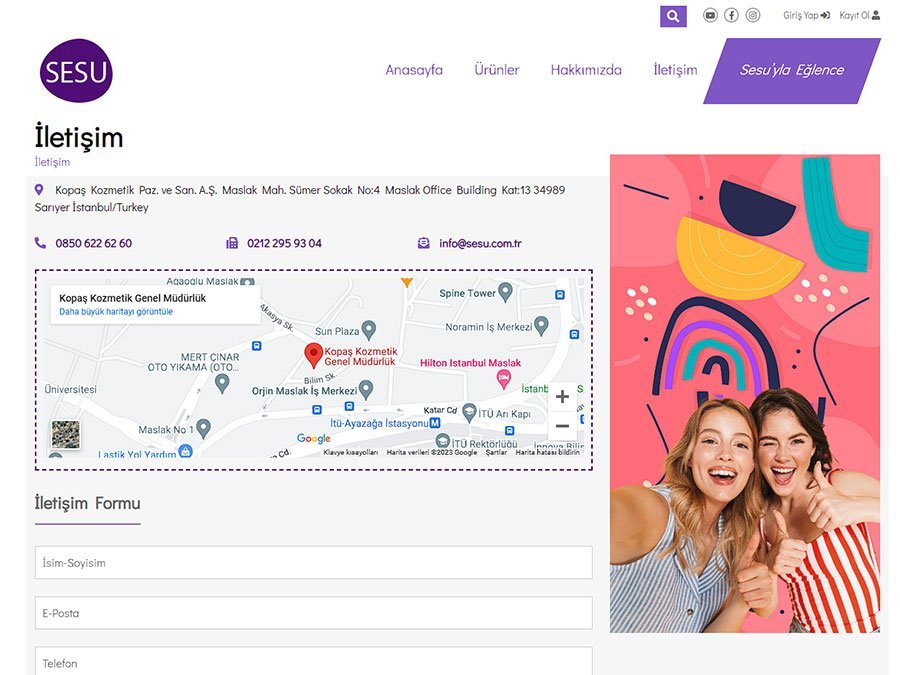Open the YouTube social icon
Screen dimensions: 900x675
click(710, 15)
